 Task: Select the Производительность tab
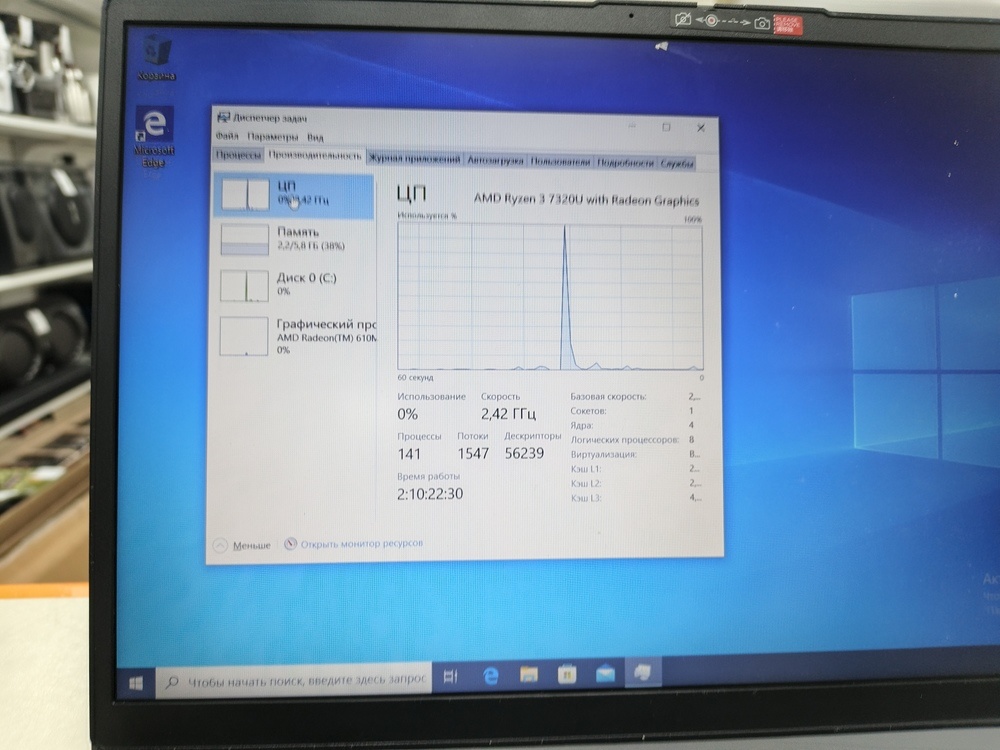314,155
